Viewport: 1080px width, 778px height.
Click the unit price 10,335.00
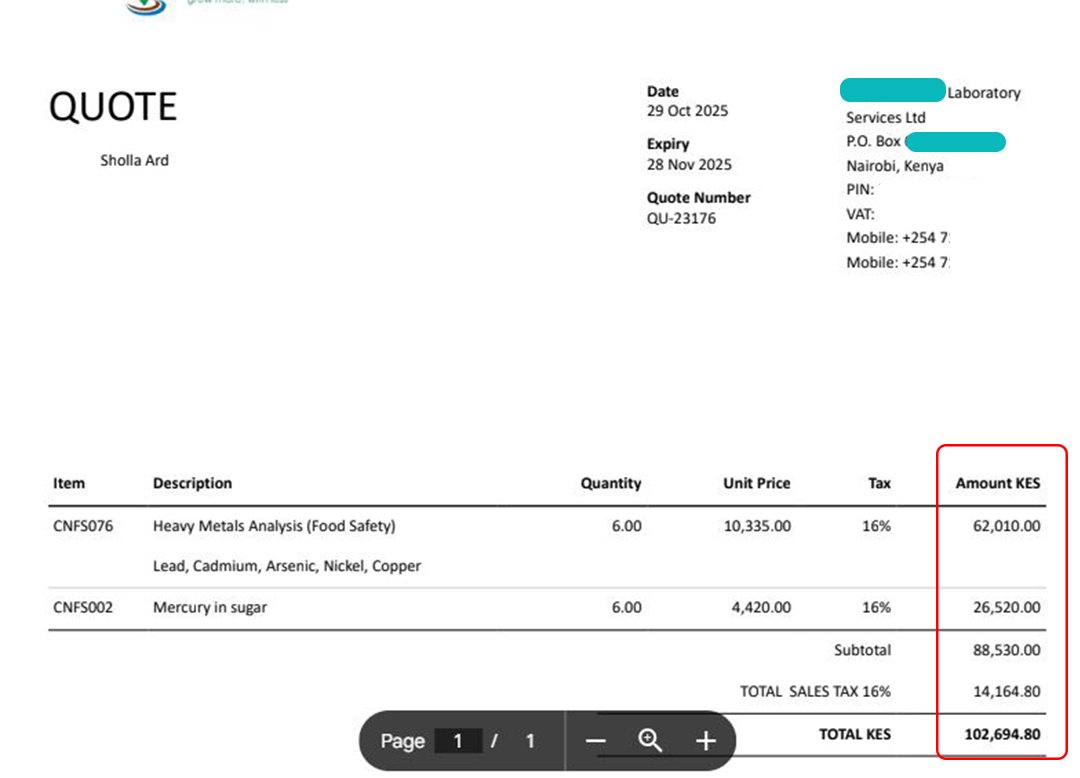click(x=757, y=526)
